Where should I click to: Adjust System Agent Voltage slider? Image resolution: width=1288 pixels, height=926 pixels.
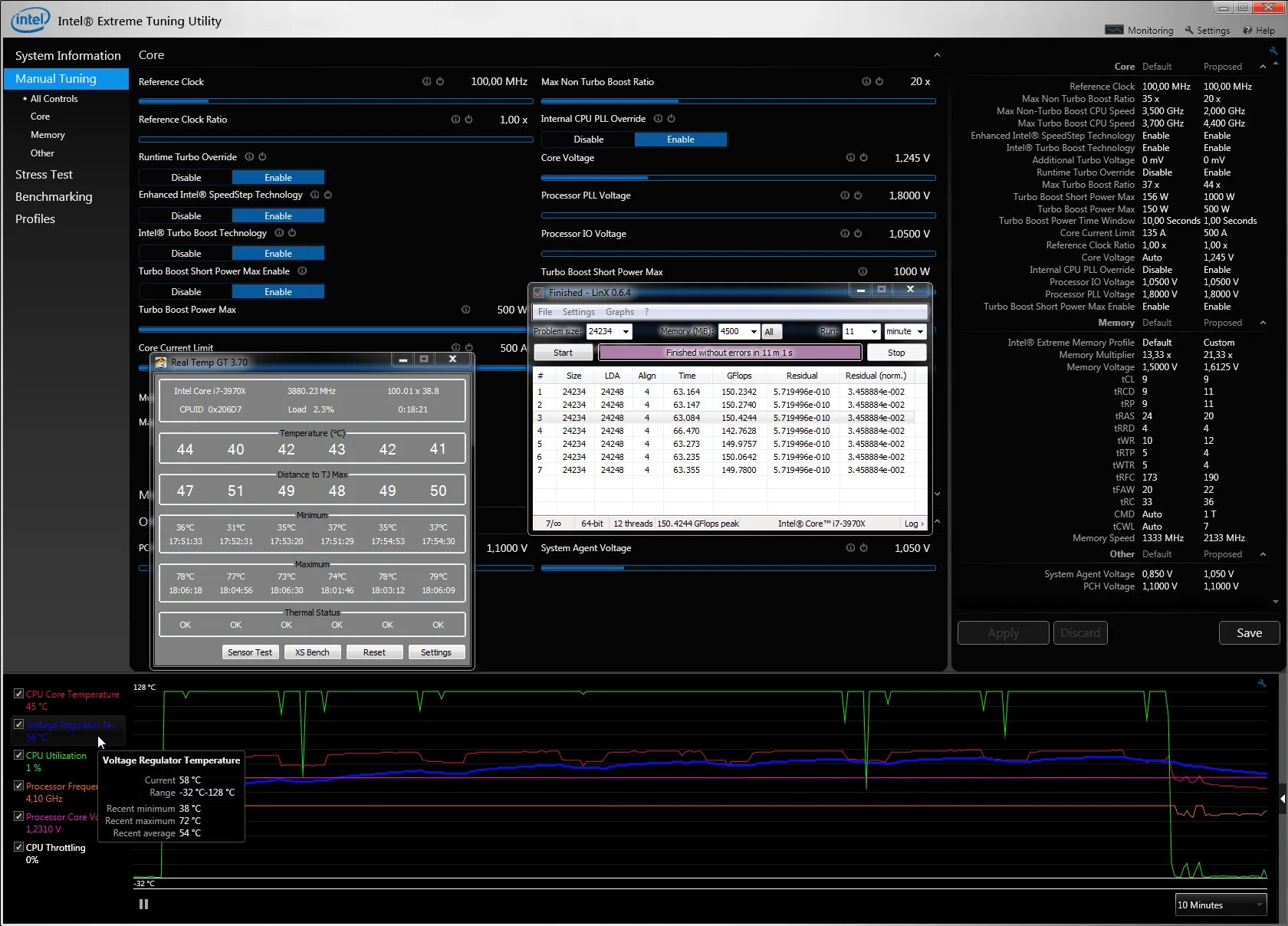tap(738, 568)
